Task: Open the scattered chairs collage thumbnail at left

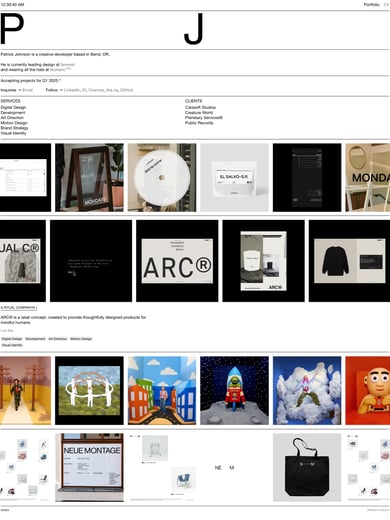Action: click(25, 467)
